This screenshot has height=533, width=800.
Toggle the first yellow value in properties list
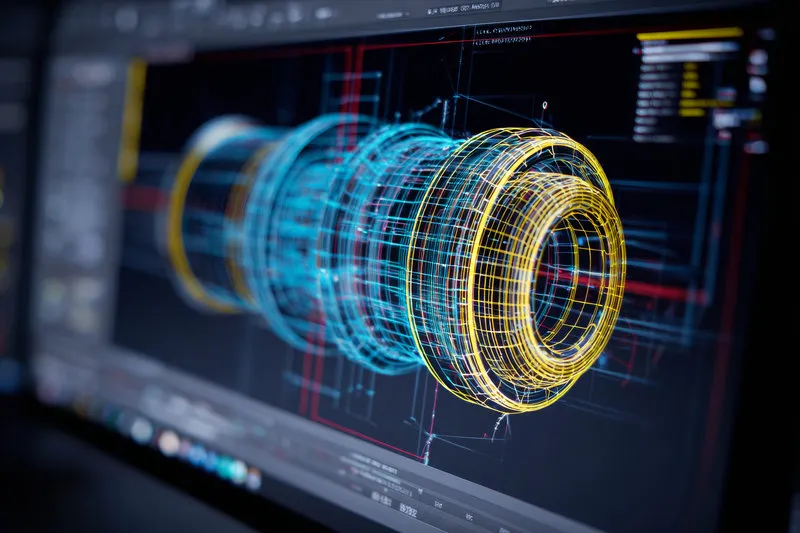click(x=690, y=68)
